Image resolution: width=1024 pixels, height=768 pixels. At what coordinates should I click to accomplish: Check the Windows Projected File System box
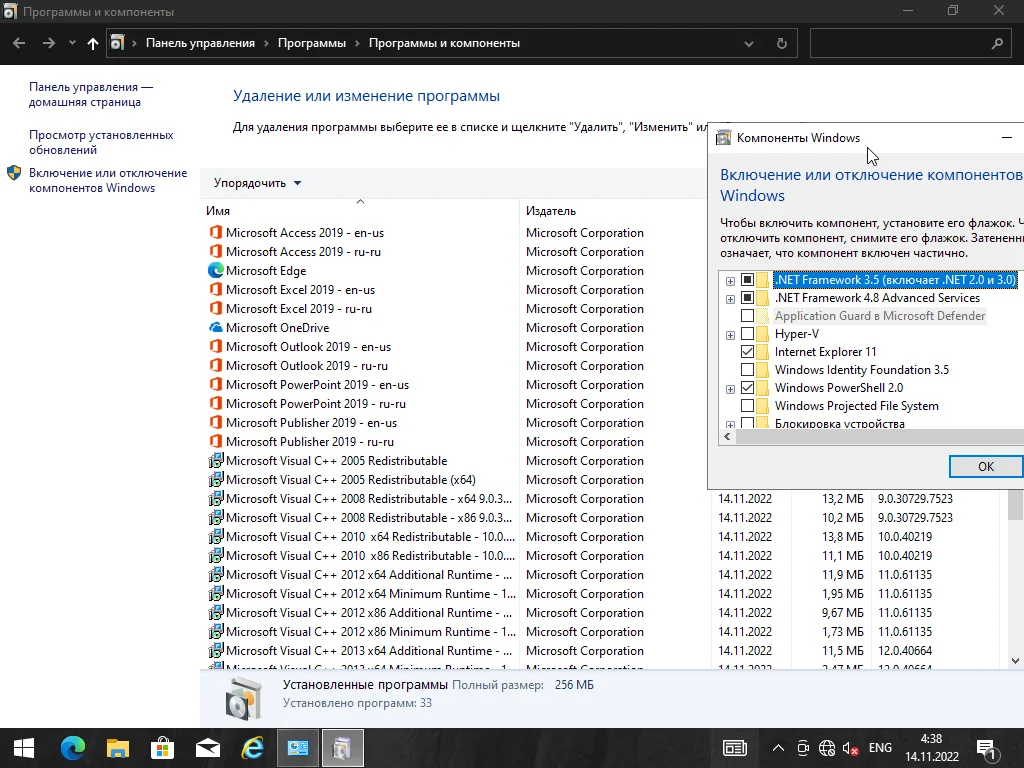747,406
